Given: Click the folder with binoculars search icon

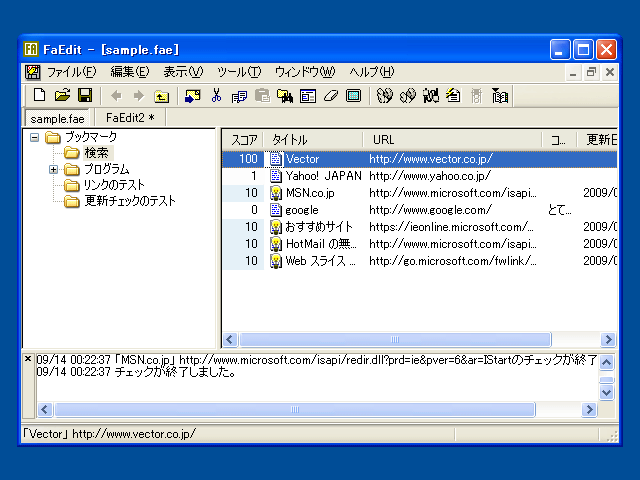Looking at the screenshot, I should pos(285,96).
